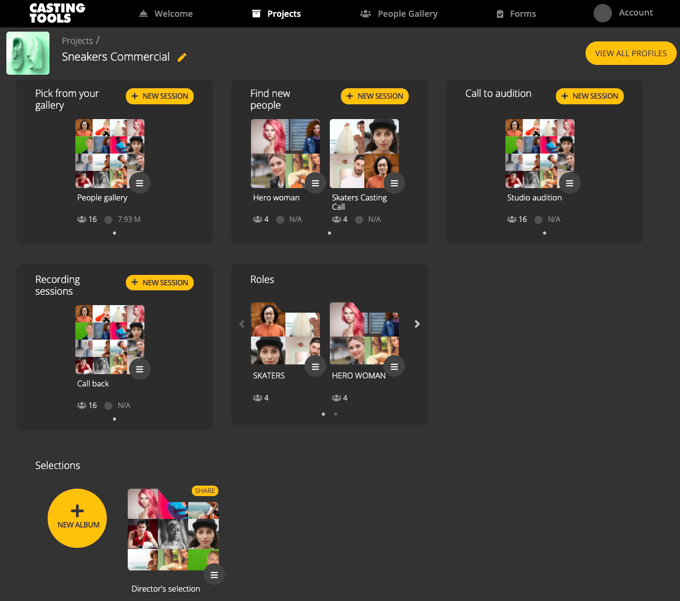
Task: Open SKATERS role folder
Action: pos(285,333)
